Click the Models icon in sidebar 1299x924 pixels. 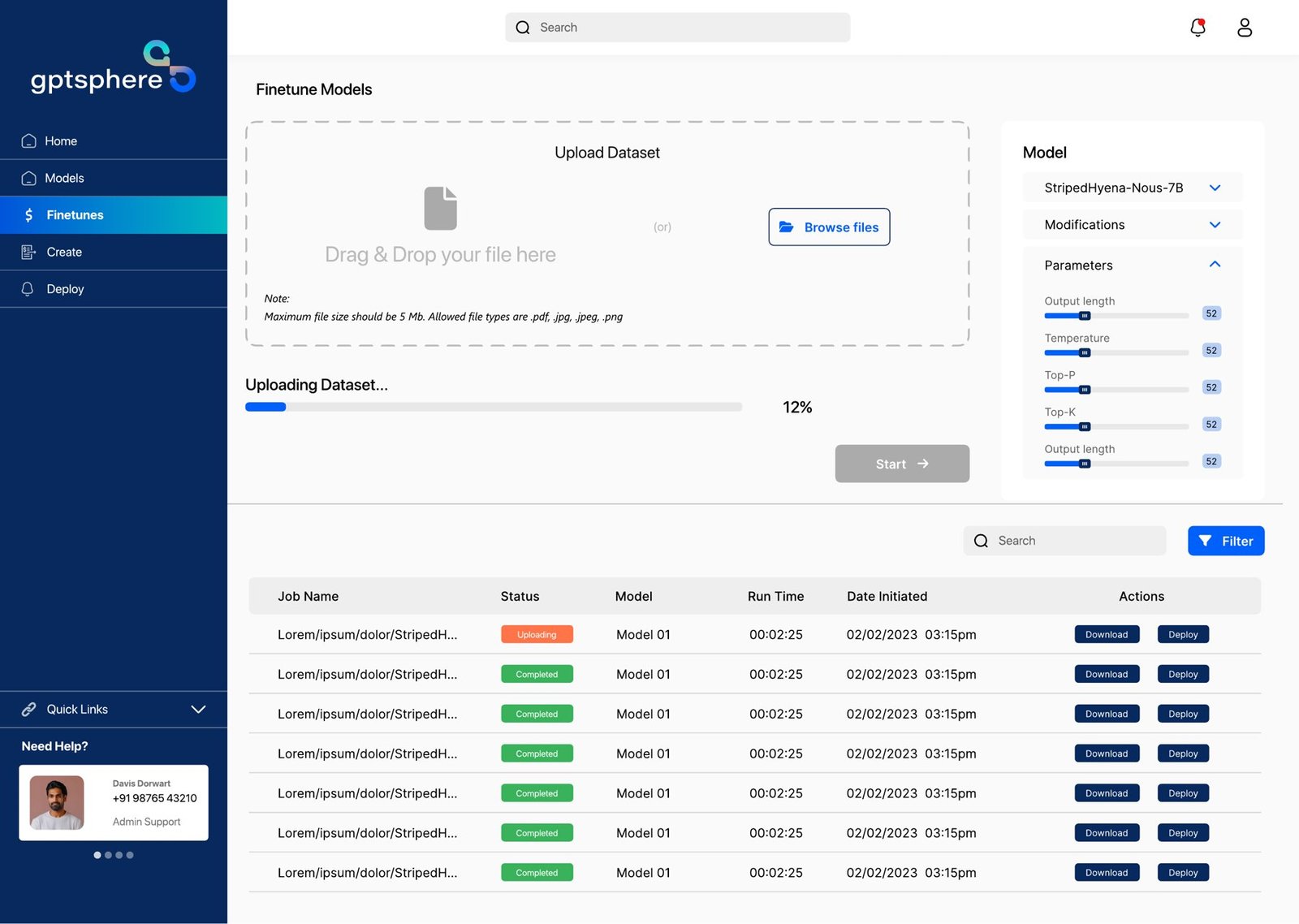pos(28,178)
